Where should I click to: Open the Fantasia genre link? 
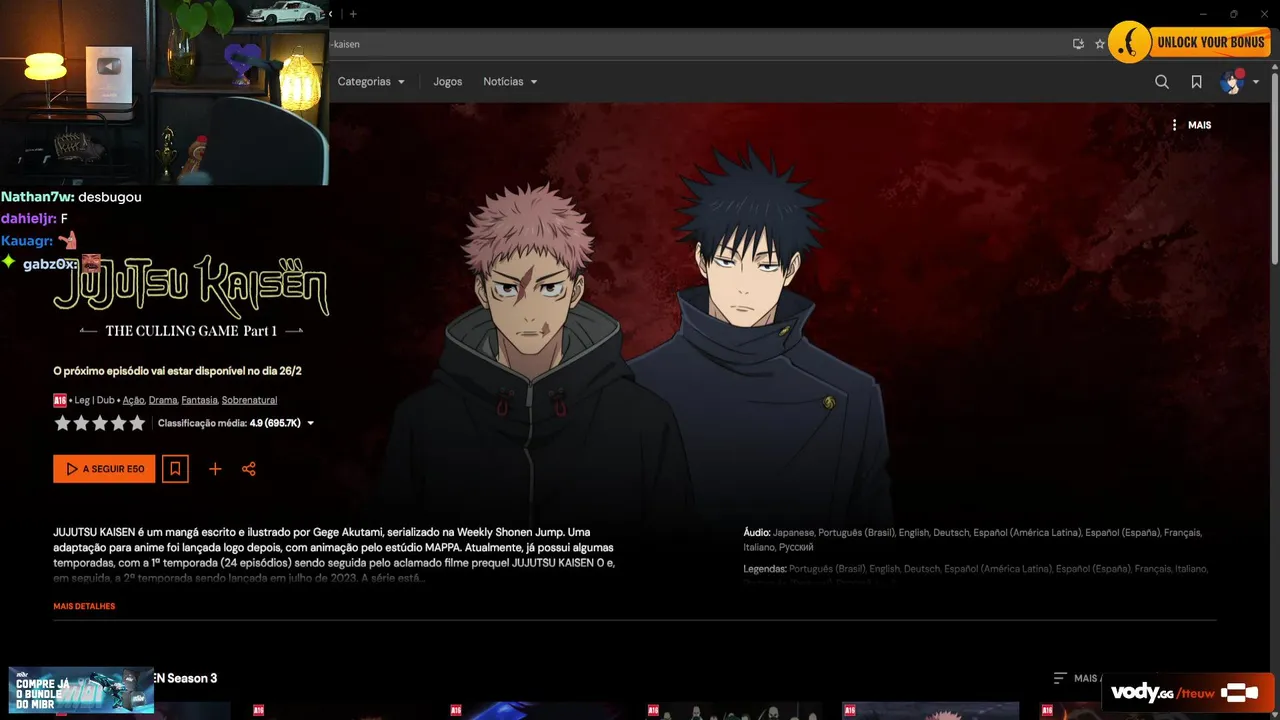pos(199,400)
